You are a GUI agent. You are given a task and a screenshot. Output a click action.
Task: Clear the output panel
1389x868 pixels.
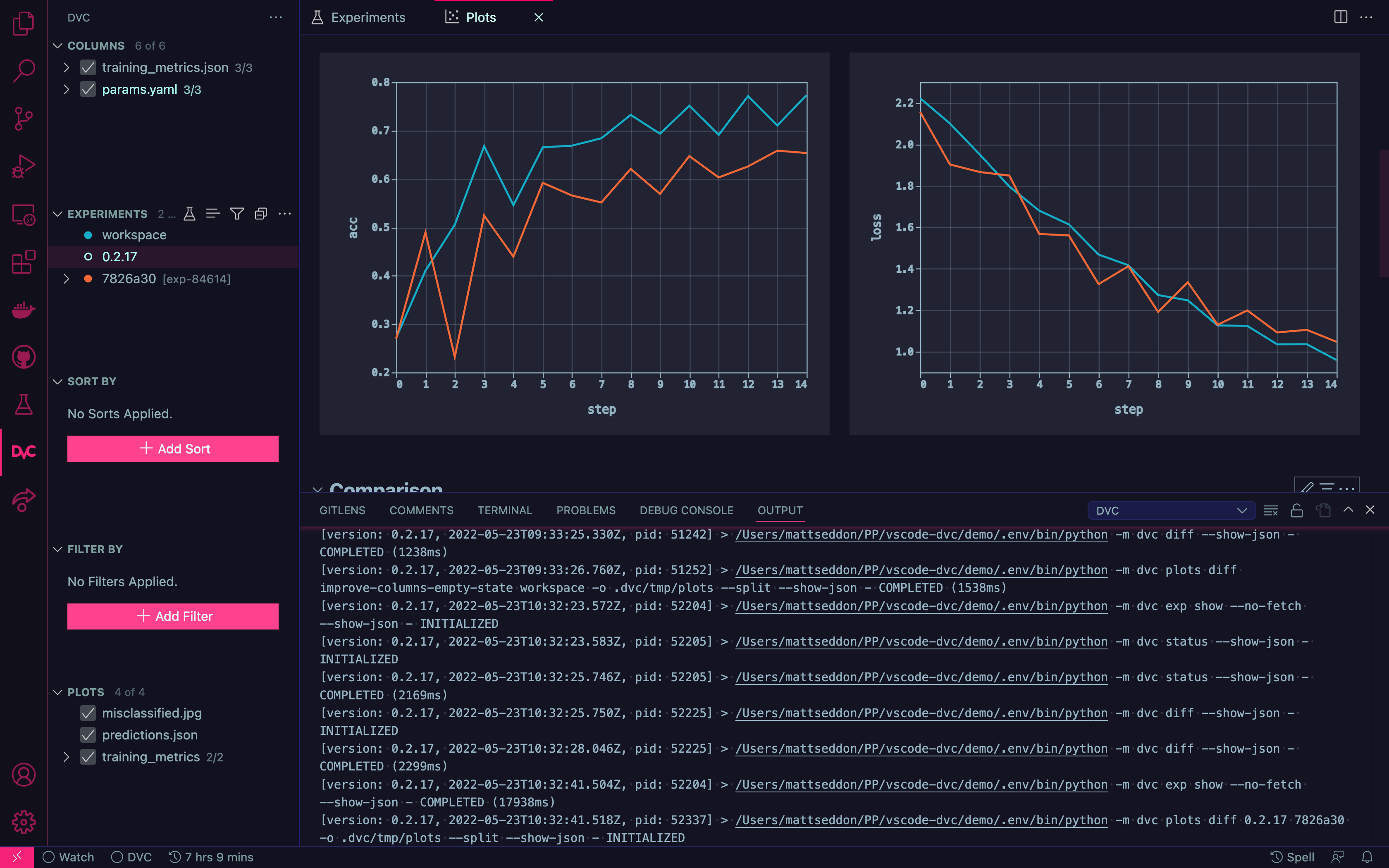1270,510
